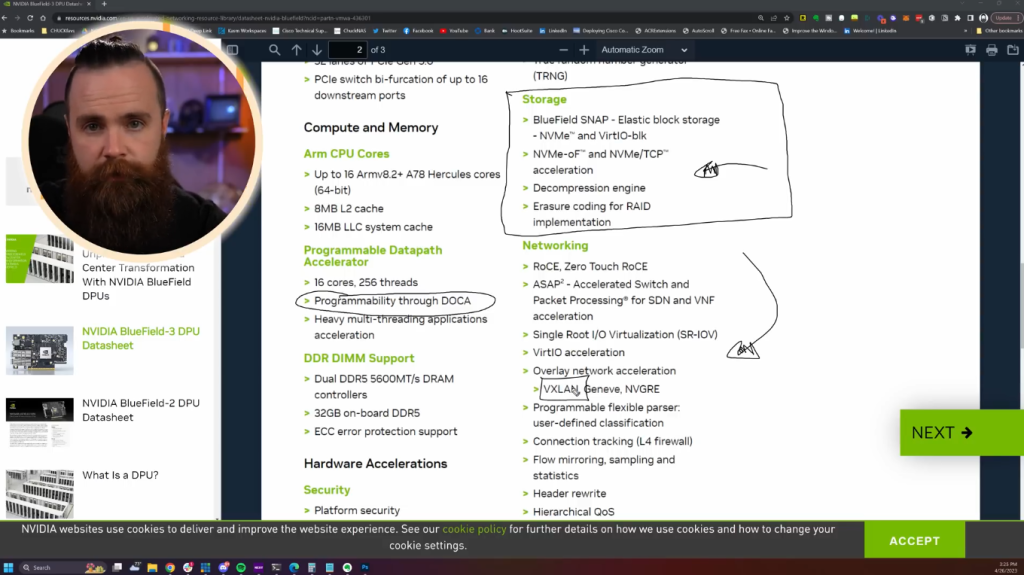This screenshot has width=1024, height=575.
Task: Toggle the PDF viewer sidebar
Action: coord(232,50)
